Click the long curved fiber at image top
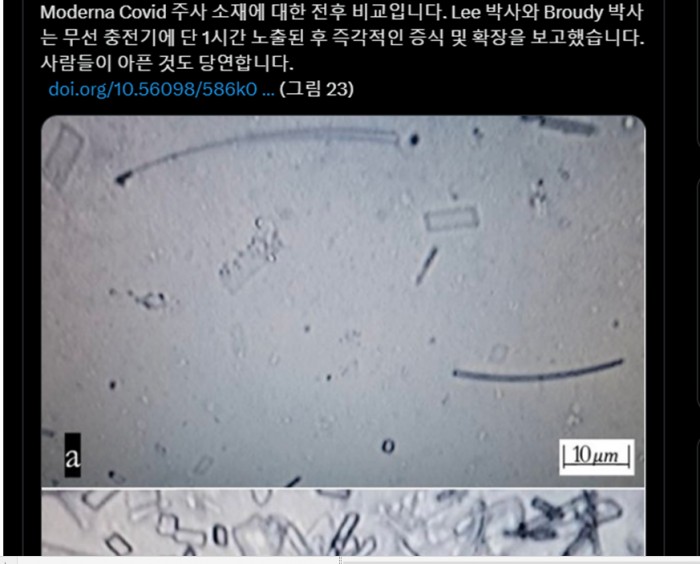 point(257,153)
